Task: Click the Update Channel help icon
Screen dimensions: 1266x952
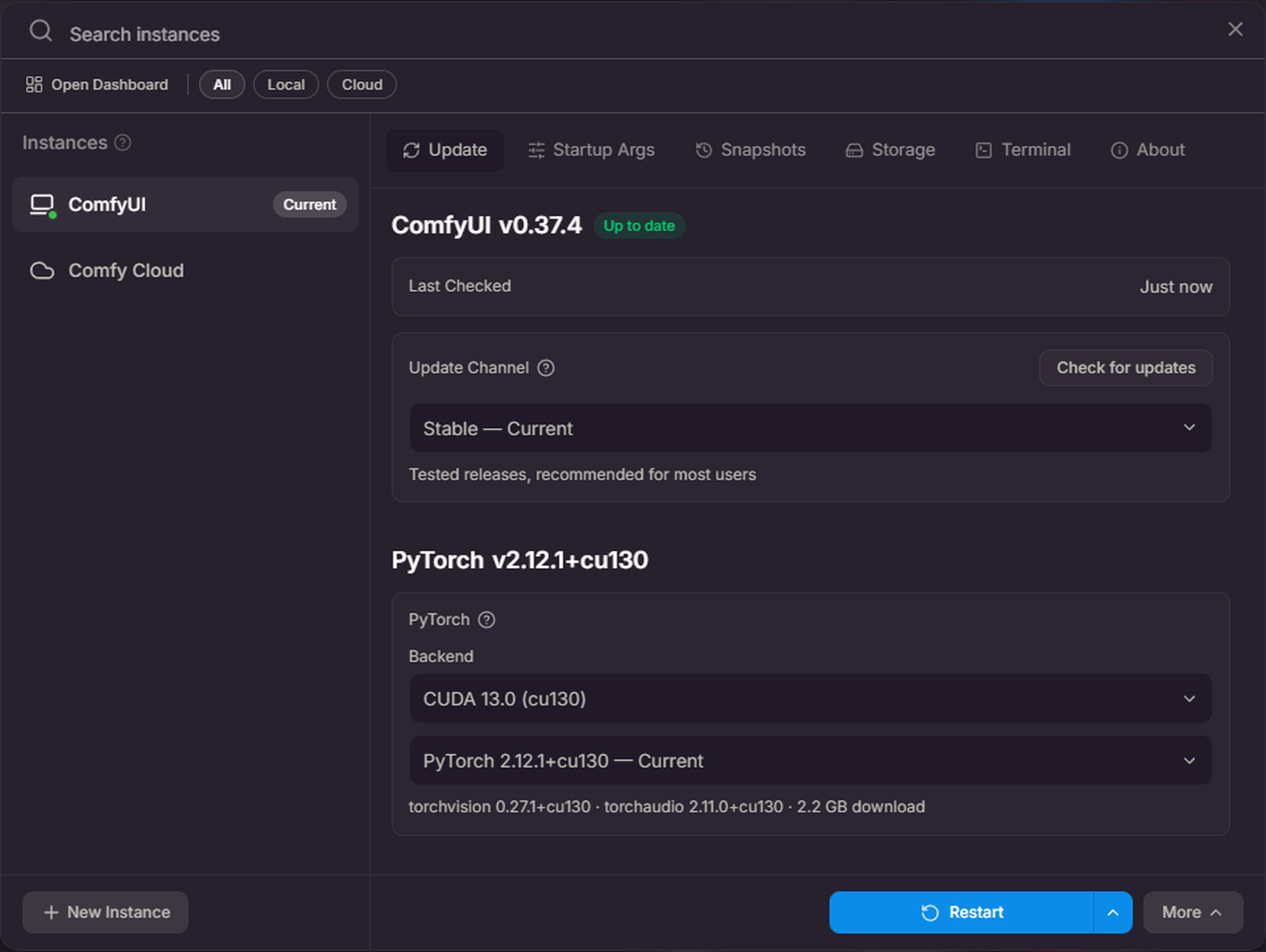Action: point(546,368)
